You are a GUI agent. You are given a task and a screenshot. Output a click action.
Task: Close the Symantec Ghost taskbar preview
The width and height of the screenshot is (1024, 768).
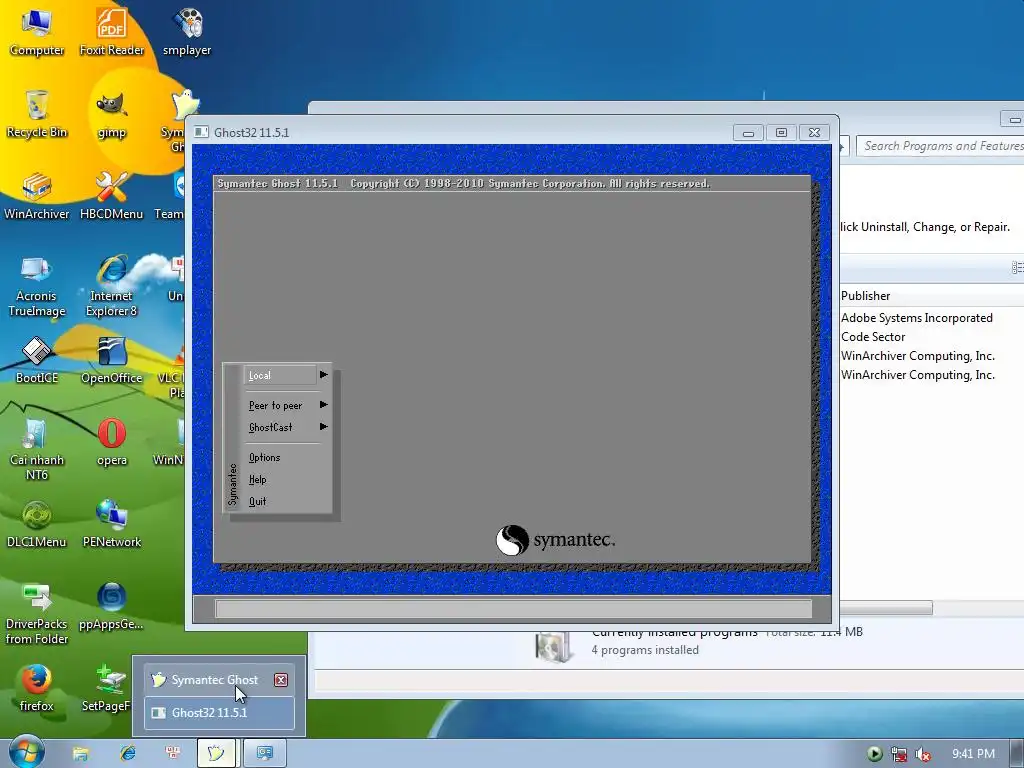pyautogui.click(x=281, y=680)
